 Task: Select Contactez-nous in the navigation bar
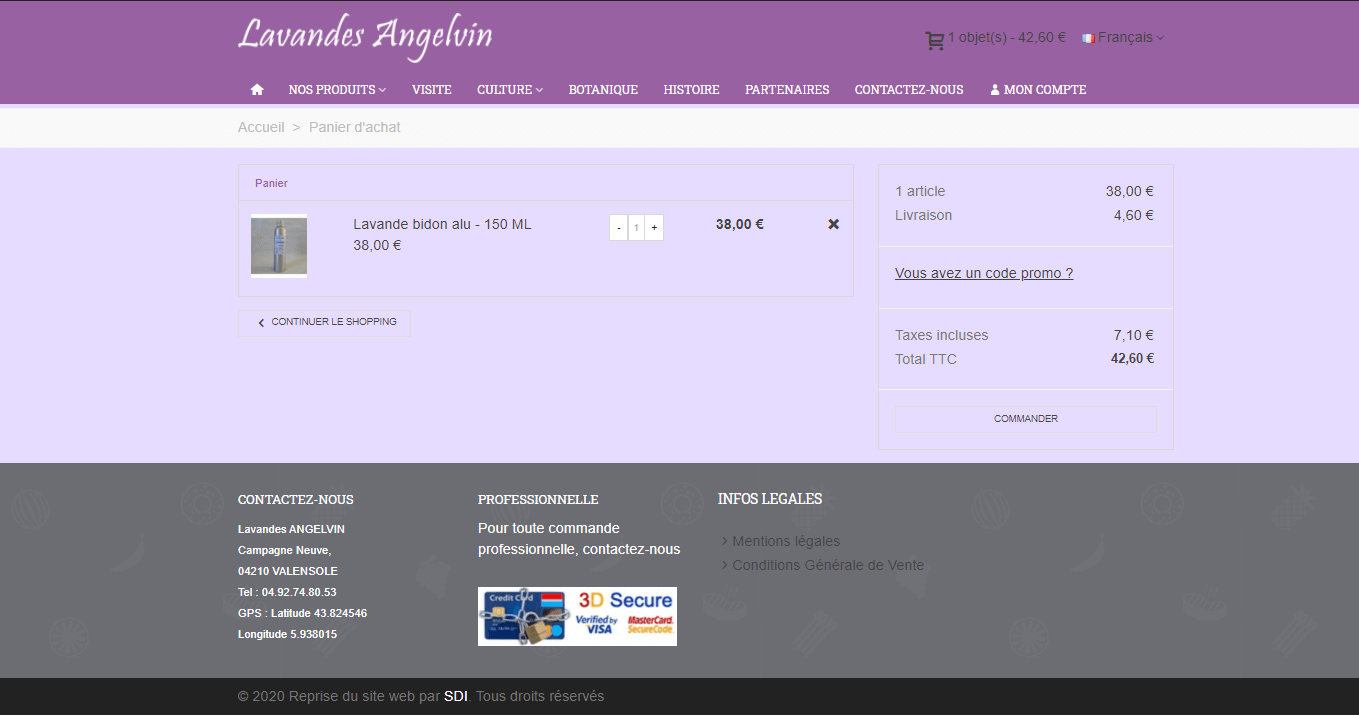pos(909,89)
